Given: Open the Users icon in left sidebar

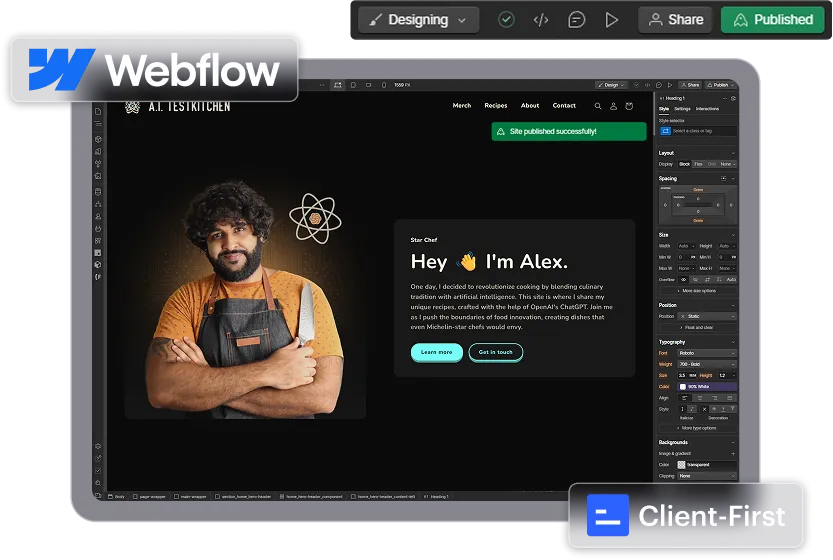Looking at the screenshot, I should click(x=98, y=217).
